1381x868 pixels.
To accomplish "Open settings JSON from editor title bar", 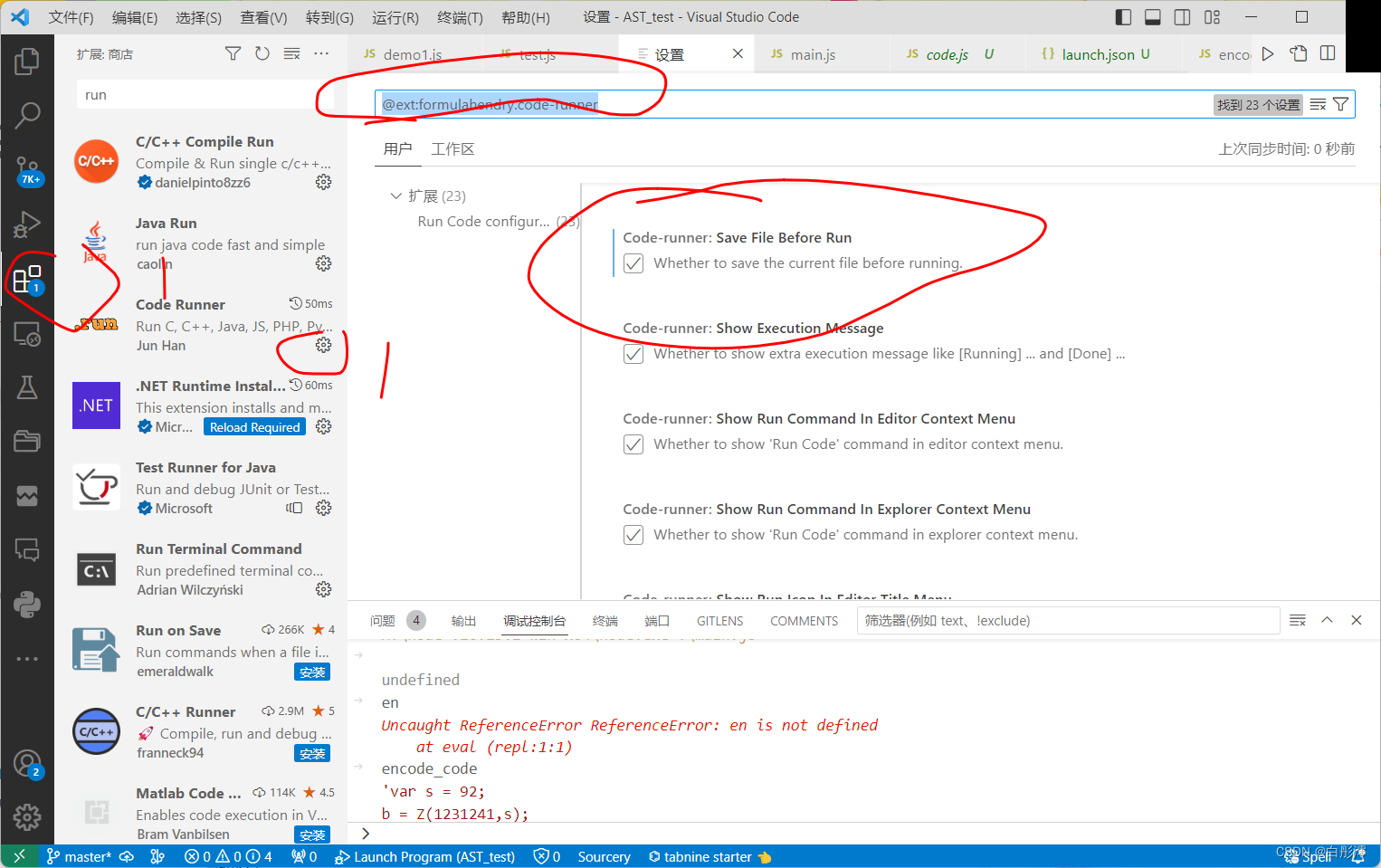I will pyautogui.click(x=1299, y=53).
